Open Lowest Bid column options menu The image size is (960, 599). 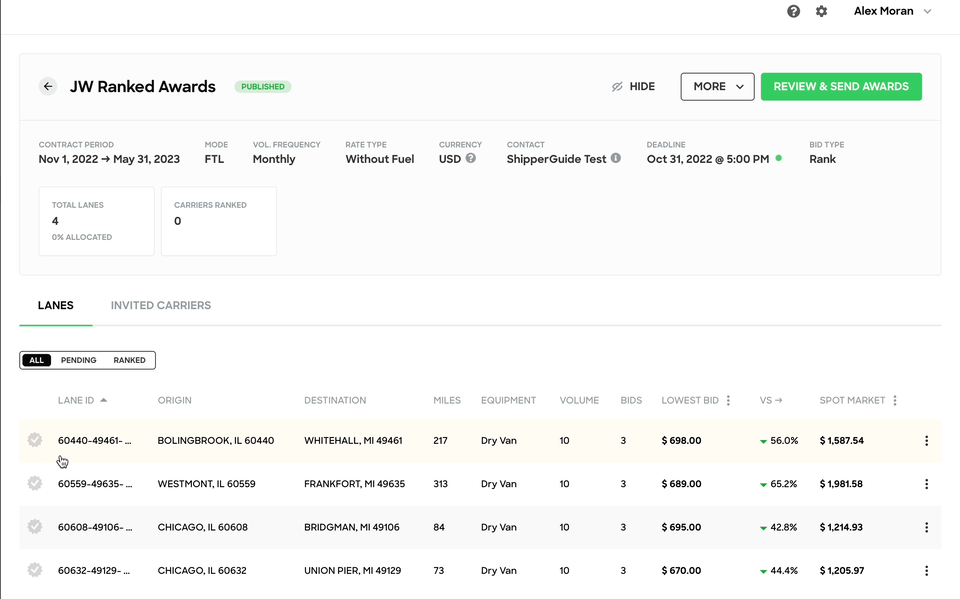pos(728,400)
